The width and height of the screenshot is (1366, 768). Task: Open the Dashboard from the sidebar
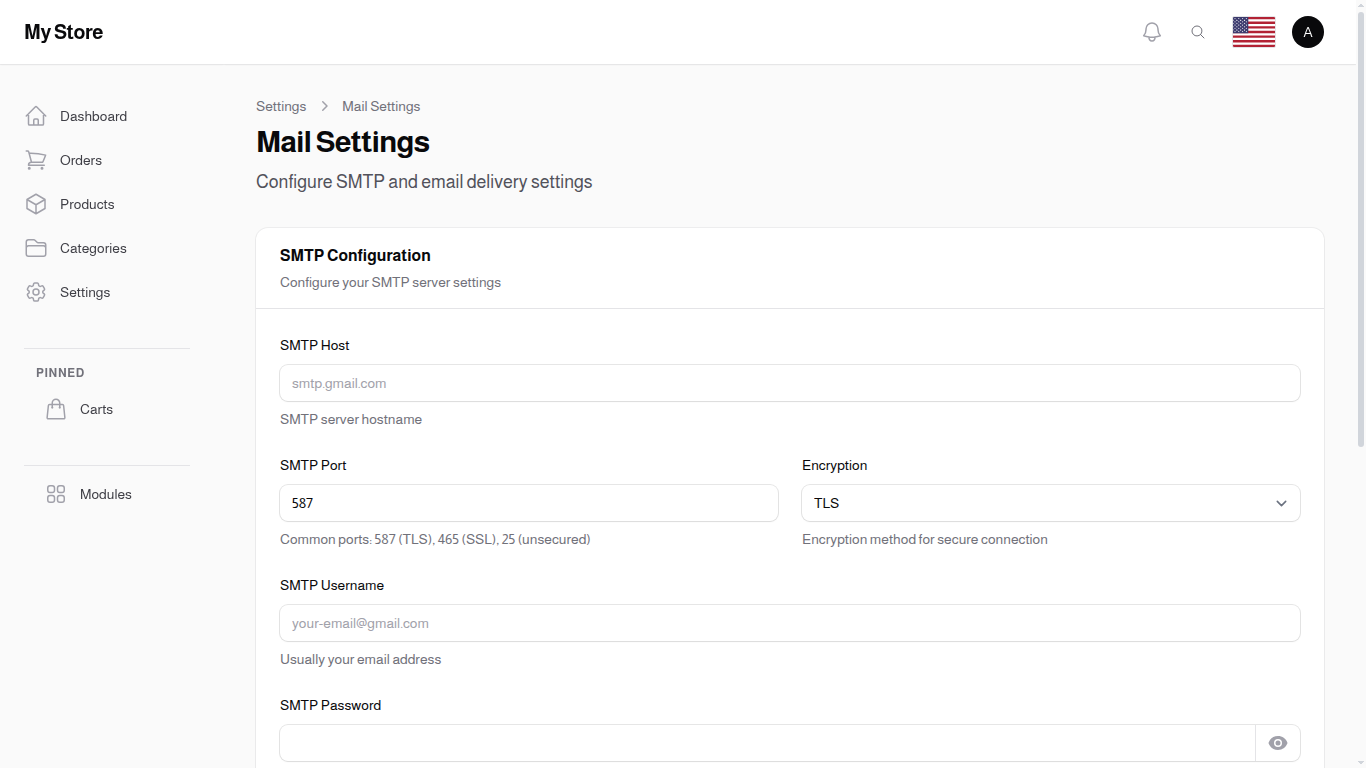click(93, 116)
